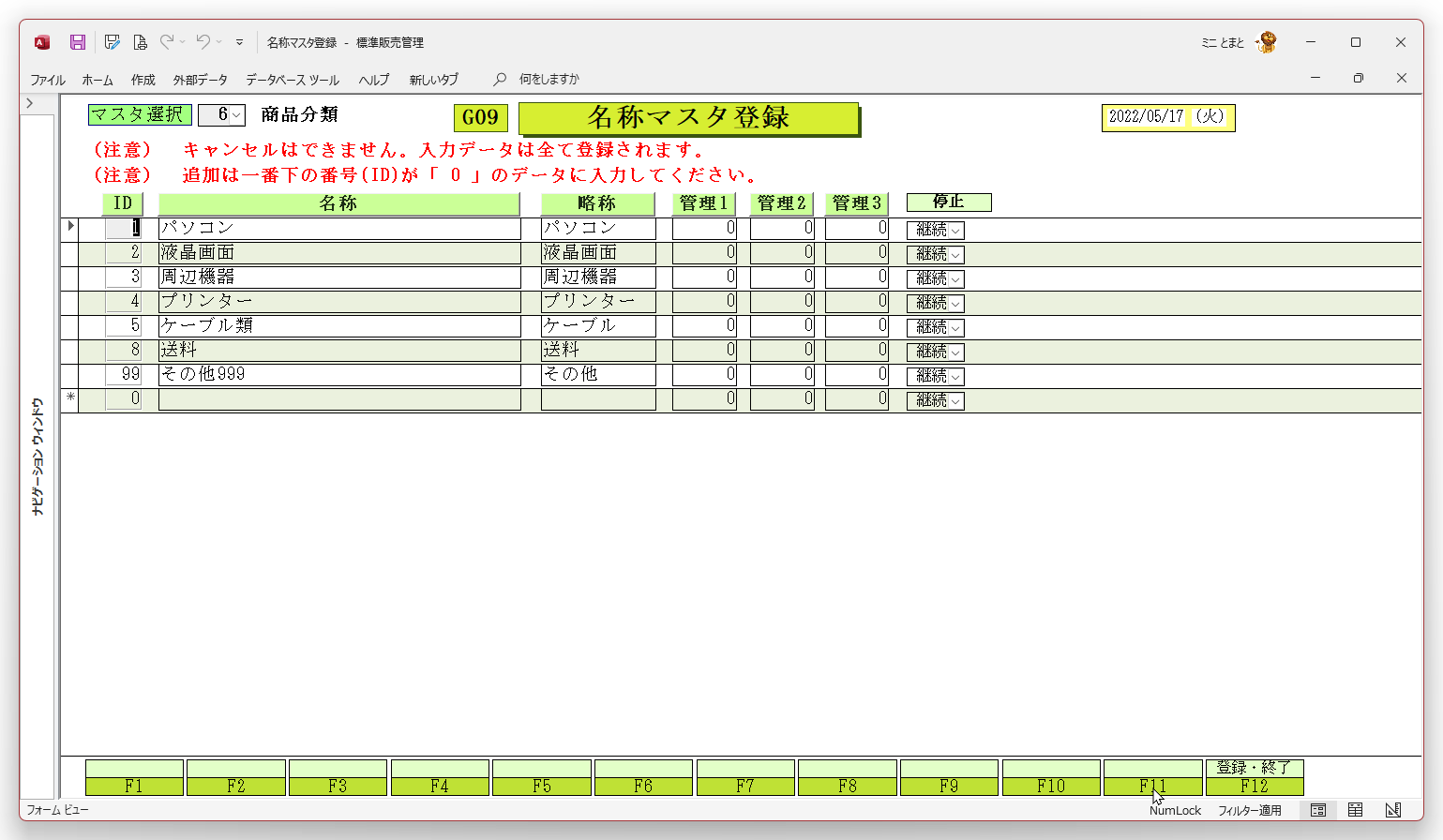Click the 停止 column header
The height and width of the screenshot is (840, 1443).
pyautogui.click(x=949, y=202)
